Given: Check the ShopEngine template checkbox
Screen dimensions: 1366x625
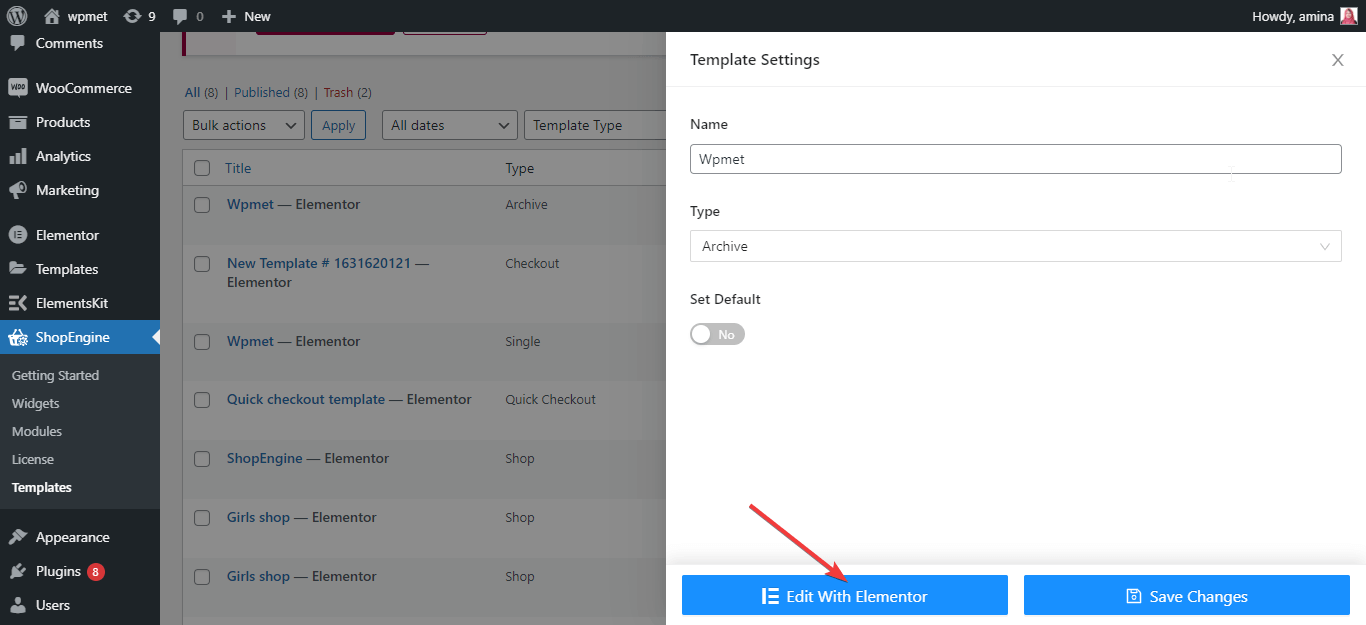Looking at the screenshot, I should (202, 458).
